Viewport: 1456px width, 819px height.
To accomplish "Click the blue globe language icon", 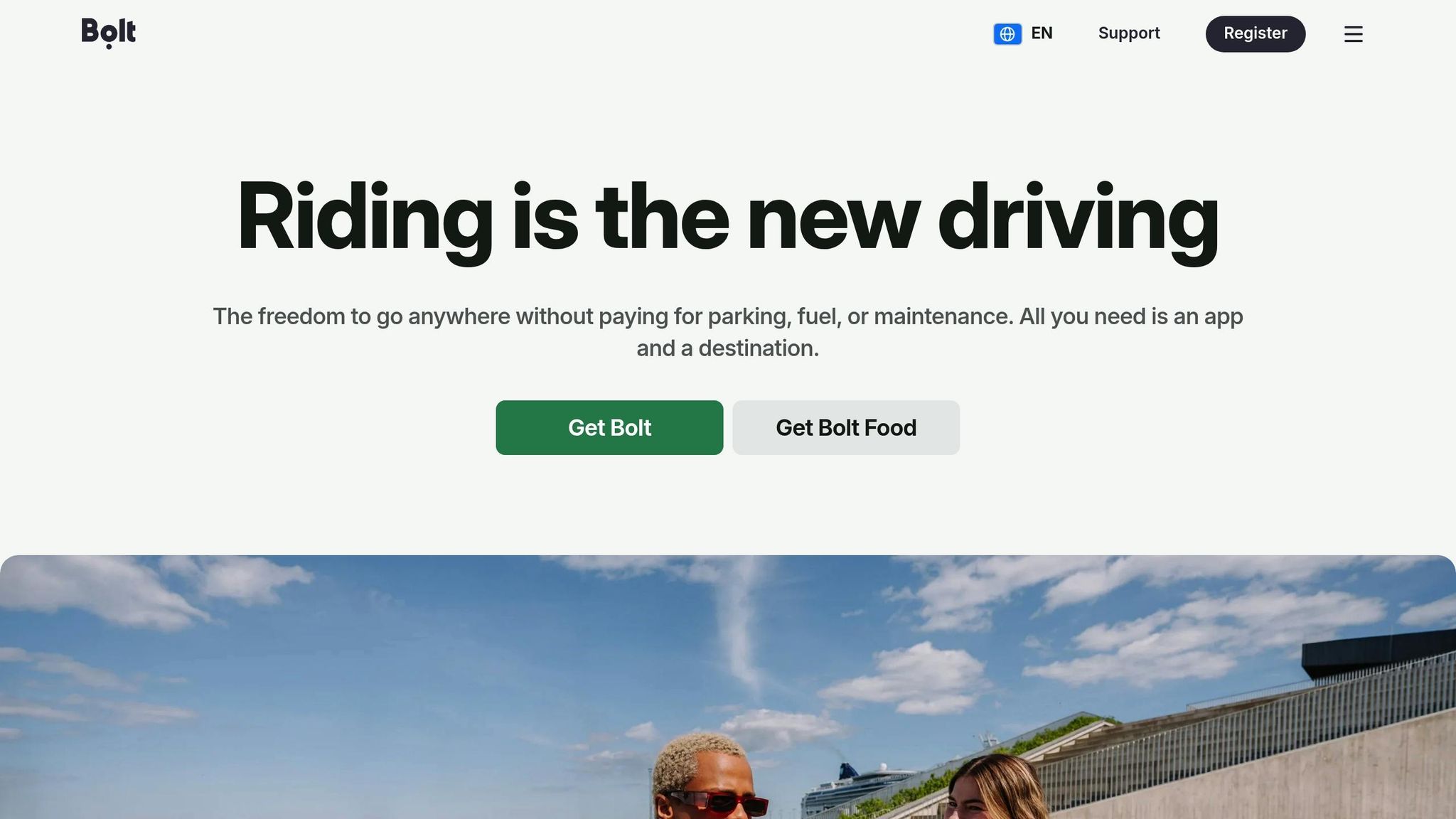I will tap(1007, 33).
